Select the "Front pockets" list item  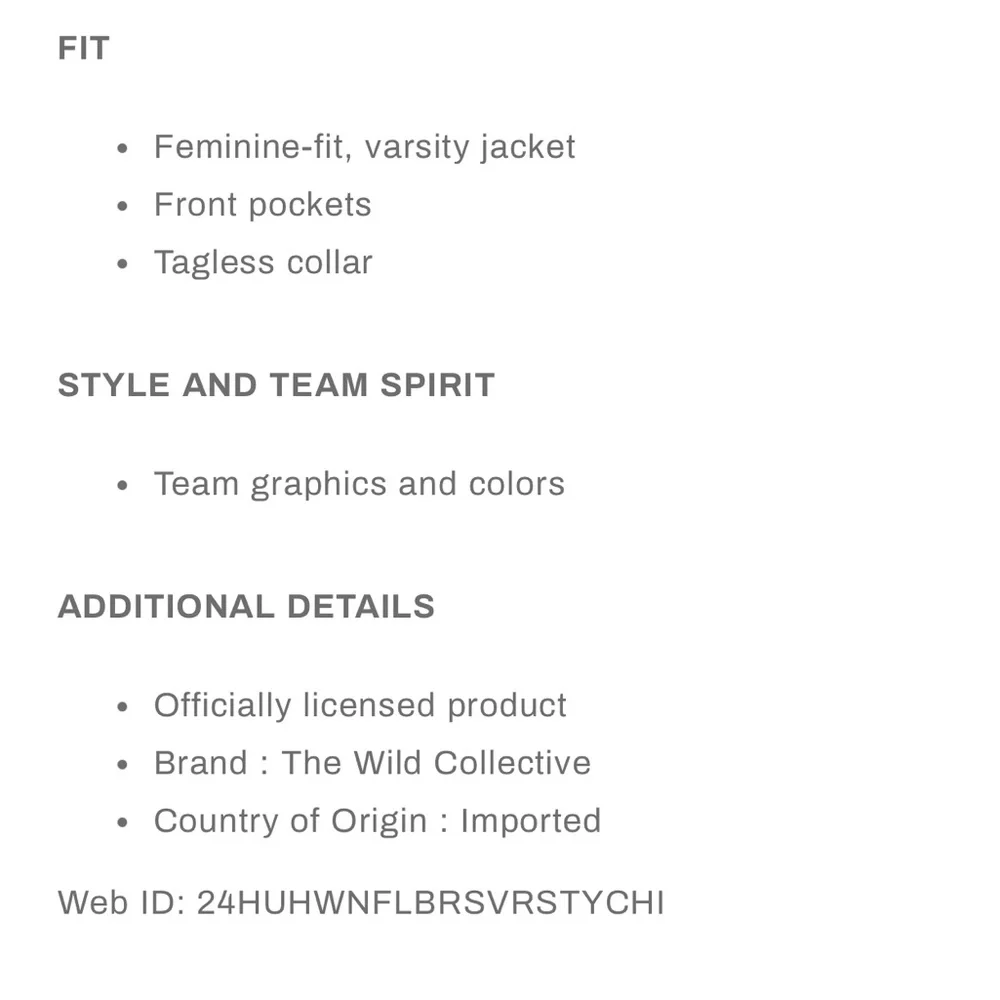(262, 205)
